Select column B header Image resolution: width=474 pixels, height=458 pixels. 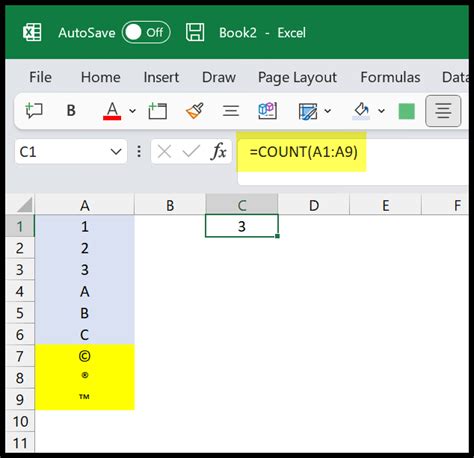(x=170, y=205)
